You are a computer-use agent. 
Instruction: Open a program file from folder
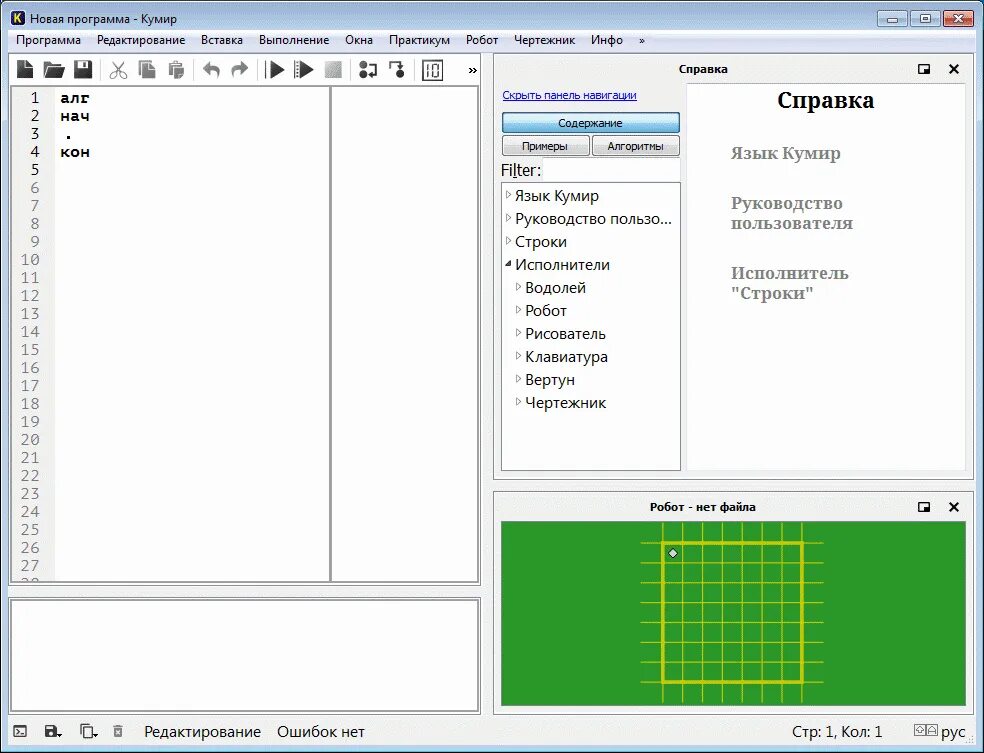[x=54, y=70]
